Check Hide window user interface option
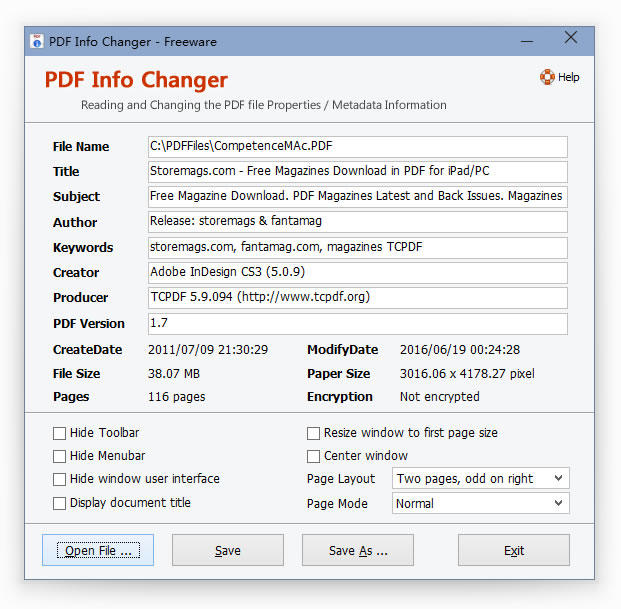Image resolution: width=621 pixels, height=609 pixels. point(60,479)
